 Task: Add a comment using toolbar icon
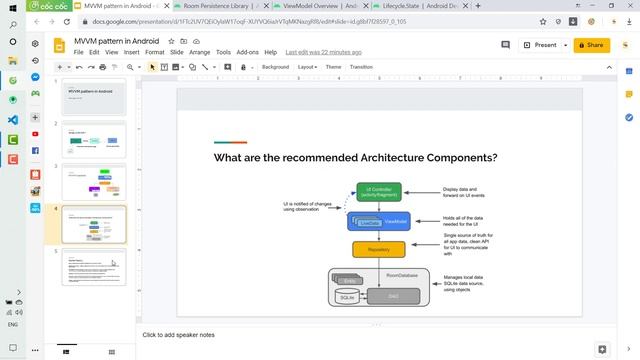[x=228, y=67]
